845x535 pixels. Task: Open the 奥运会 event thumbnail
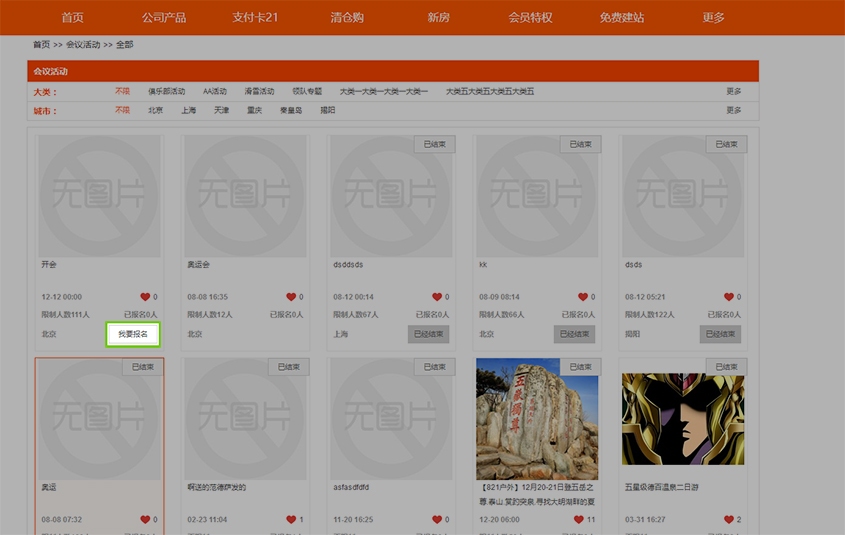(x=245, y=196)
